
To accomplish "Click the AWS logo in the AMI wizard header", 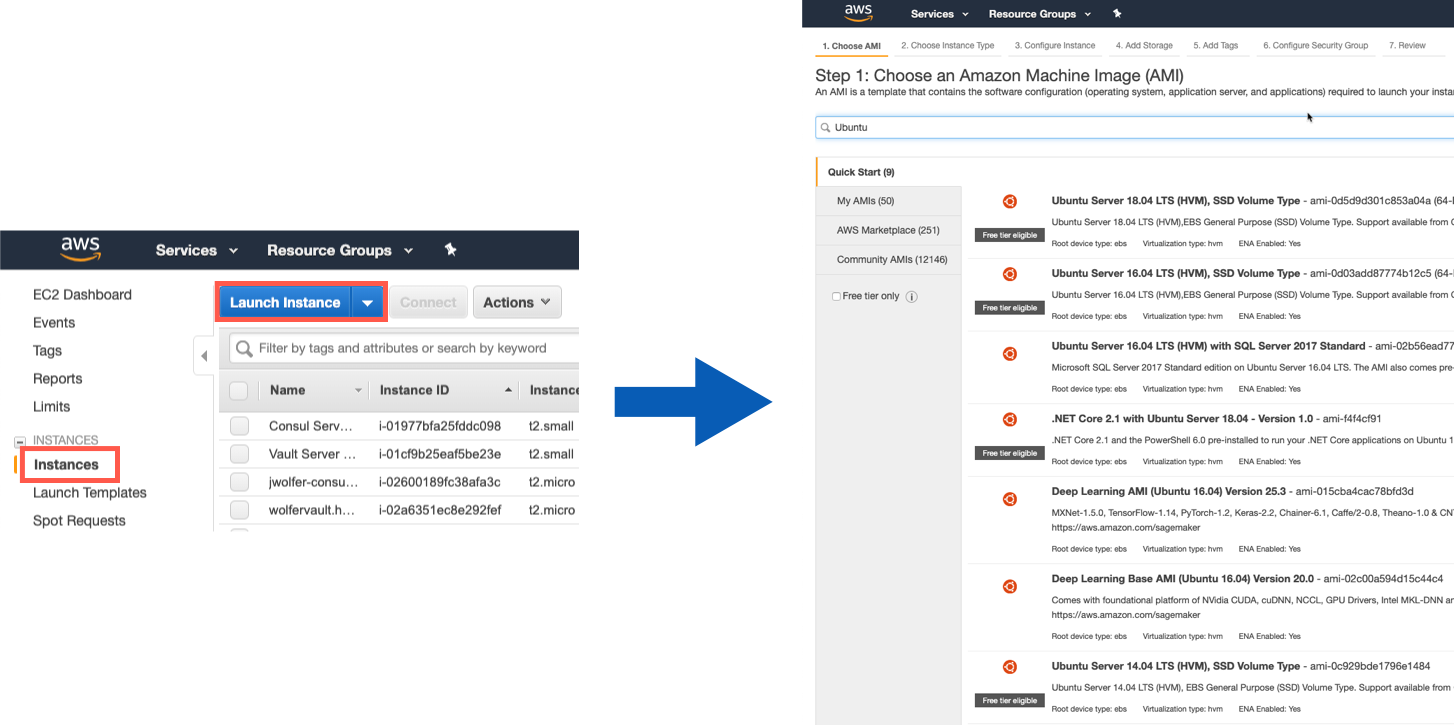I will click(858, 13).
